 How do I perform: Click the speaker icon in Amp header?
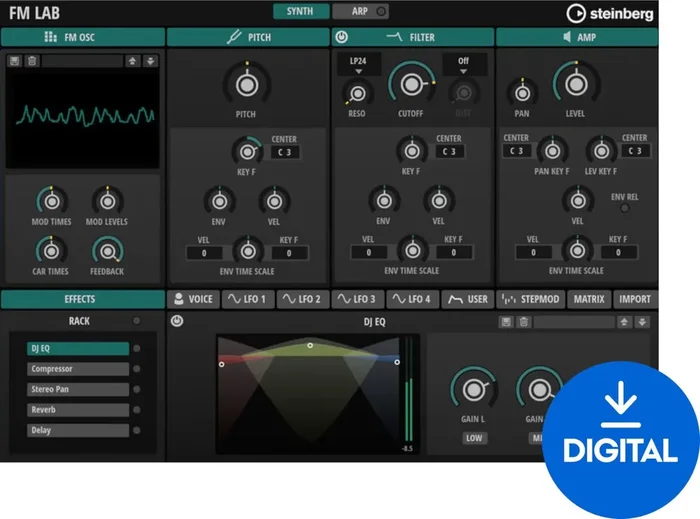567,37
